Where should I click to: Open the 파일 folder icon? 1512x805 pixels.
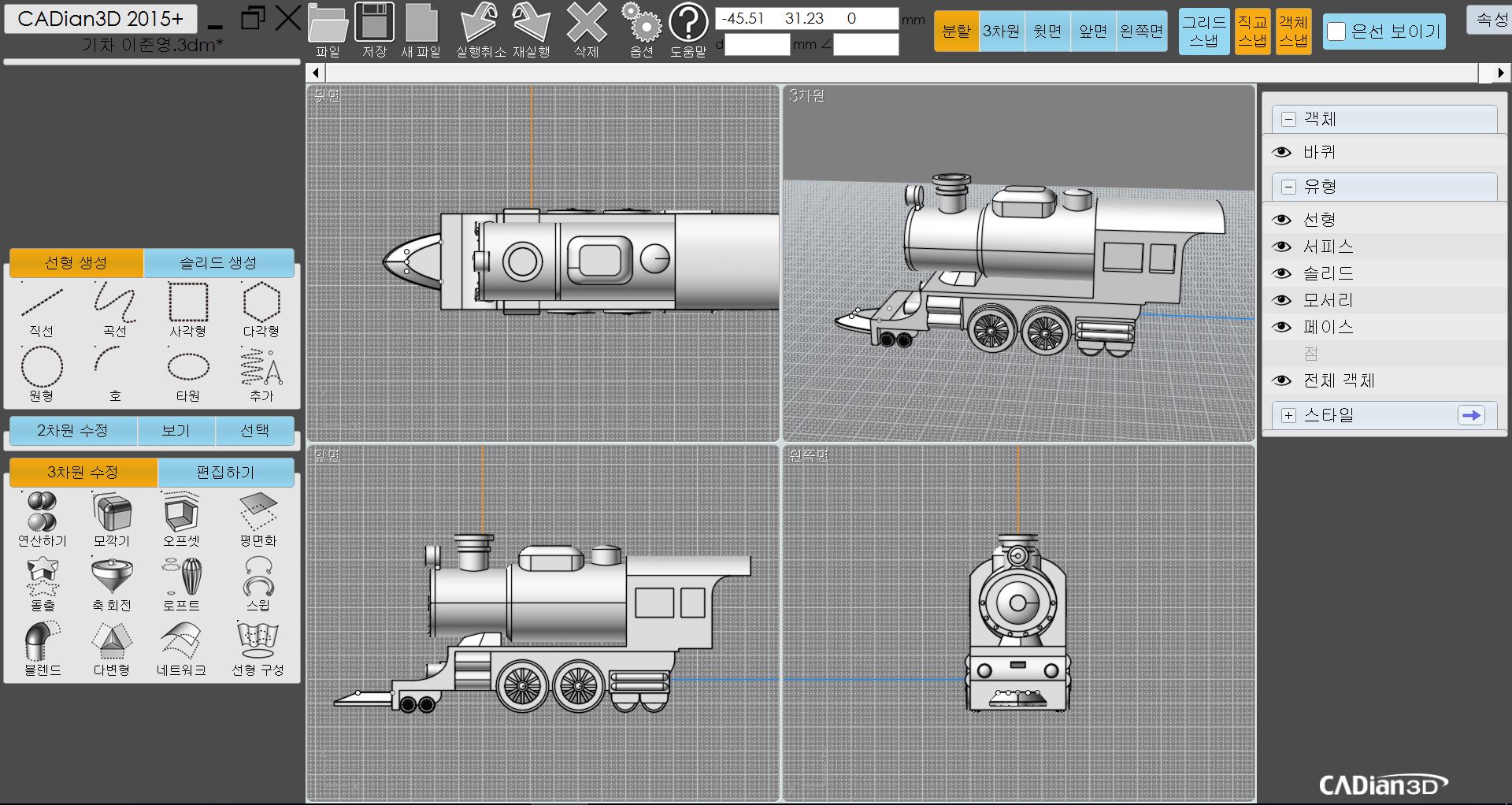[x=328, y=24]
